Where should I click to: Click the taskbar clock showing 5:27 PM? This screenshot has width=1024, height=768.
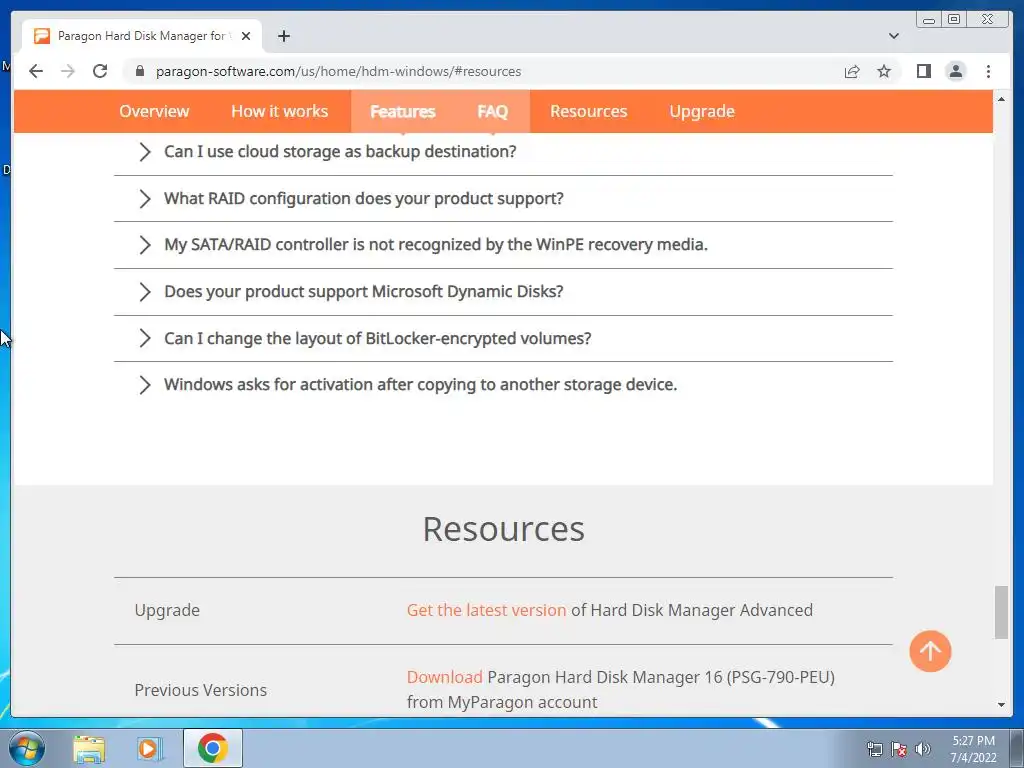[x=973, y=749]
